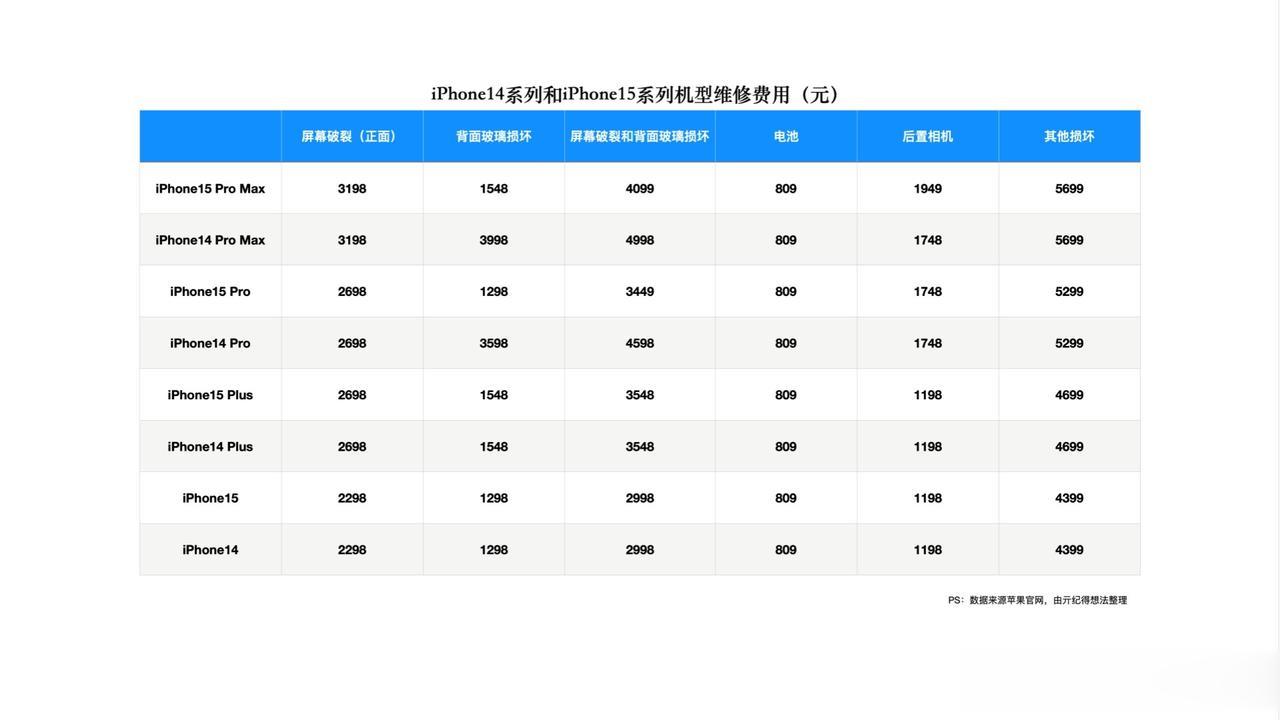Click the 3449 cell

click(640, 292)
